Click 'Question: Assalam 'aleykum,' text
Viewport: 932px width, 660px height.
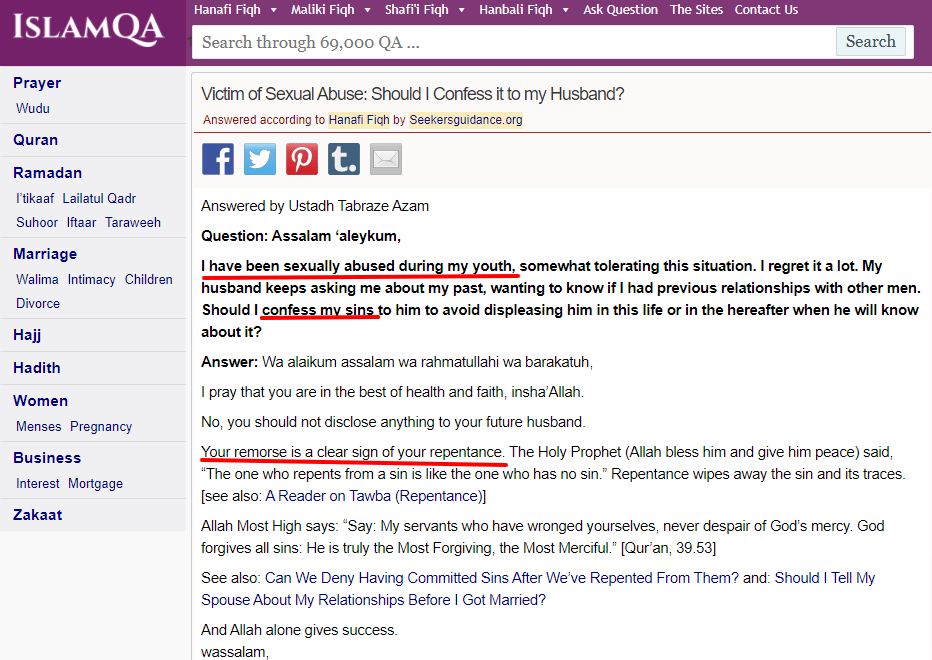(x=301, y=236)
